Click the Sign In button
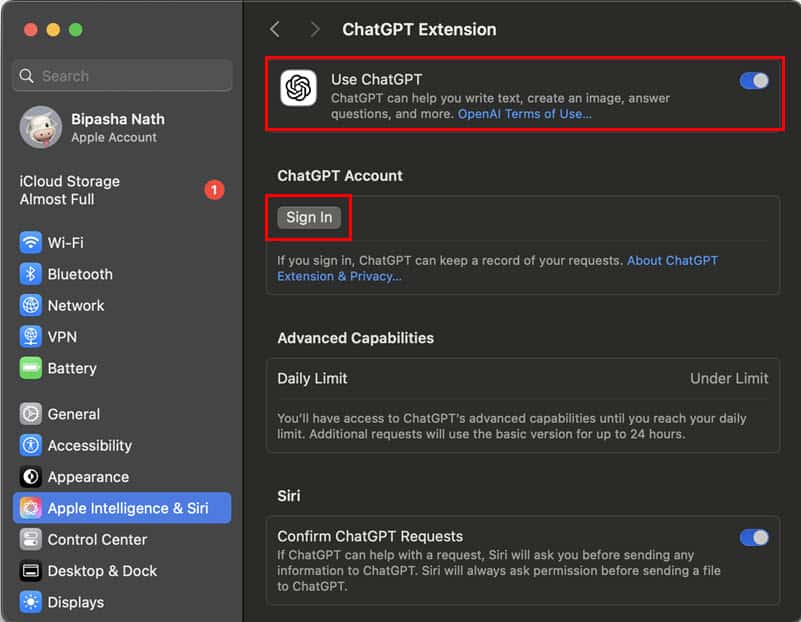The image size is (801, 622). (309, 218)
